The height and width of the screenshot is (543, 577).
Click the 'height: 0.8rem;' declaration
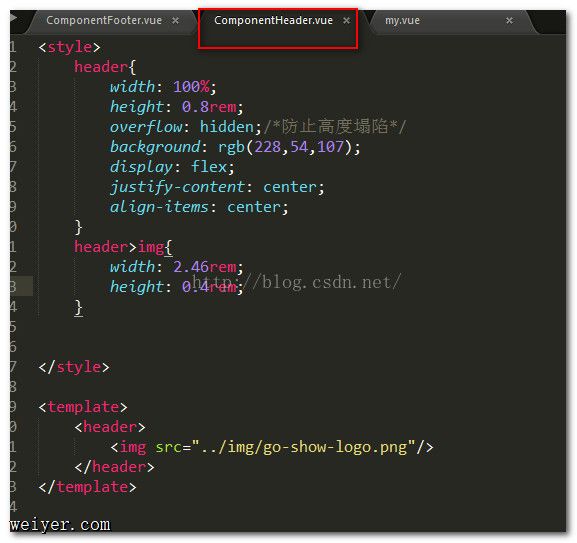point(177,107)
